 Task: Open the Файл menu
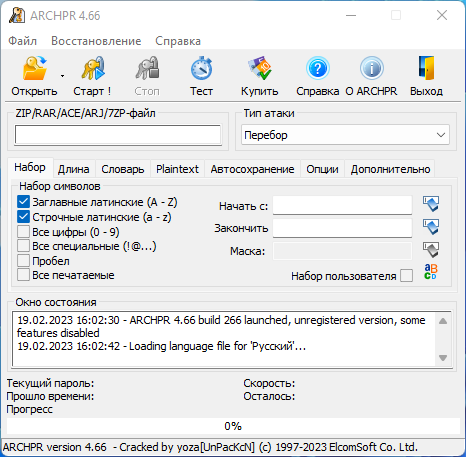click(22, 41)
